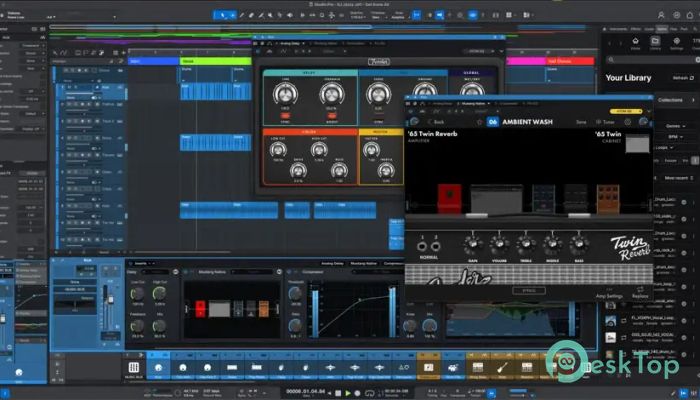Open the Genres filter dropdown
Screen dimensions: 700x400
click(x=675, y=126)
